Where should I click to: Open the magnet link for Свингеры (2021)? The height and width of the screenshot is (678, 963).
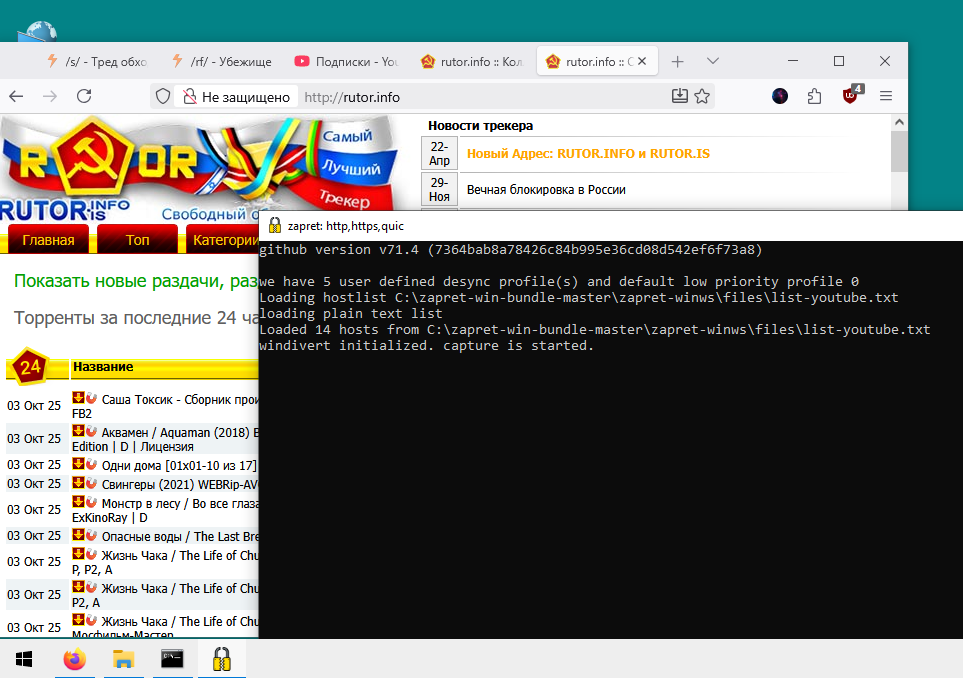(91, 483)
